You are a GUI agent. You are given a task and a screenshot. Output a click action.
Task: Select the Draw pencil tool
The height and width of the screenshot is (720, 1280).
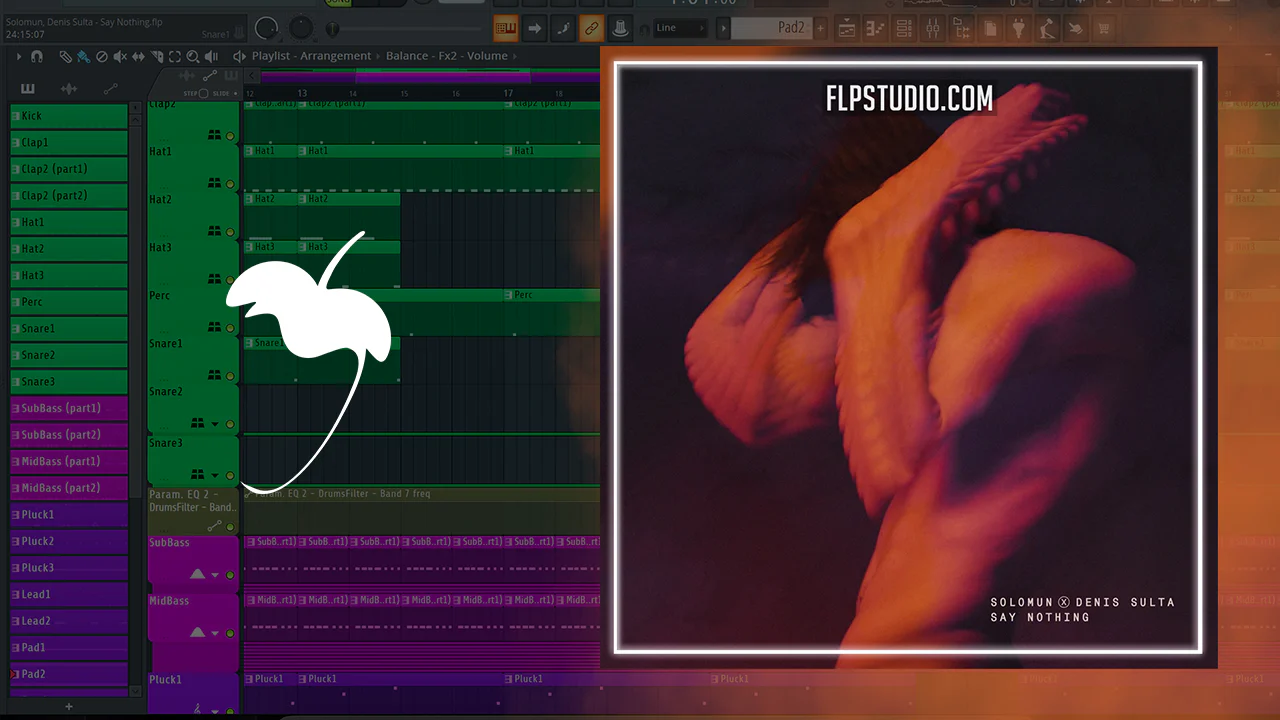(65, 57)
